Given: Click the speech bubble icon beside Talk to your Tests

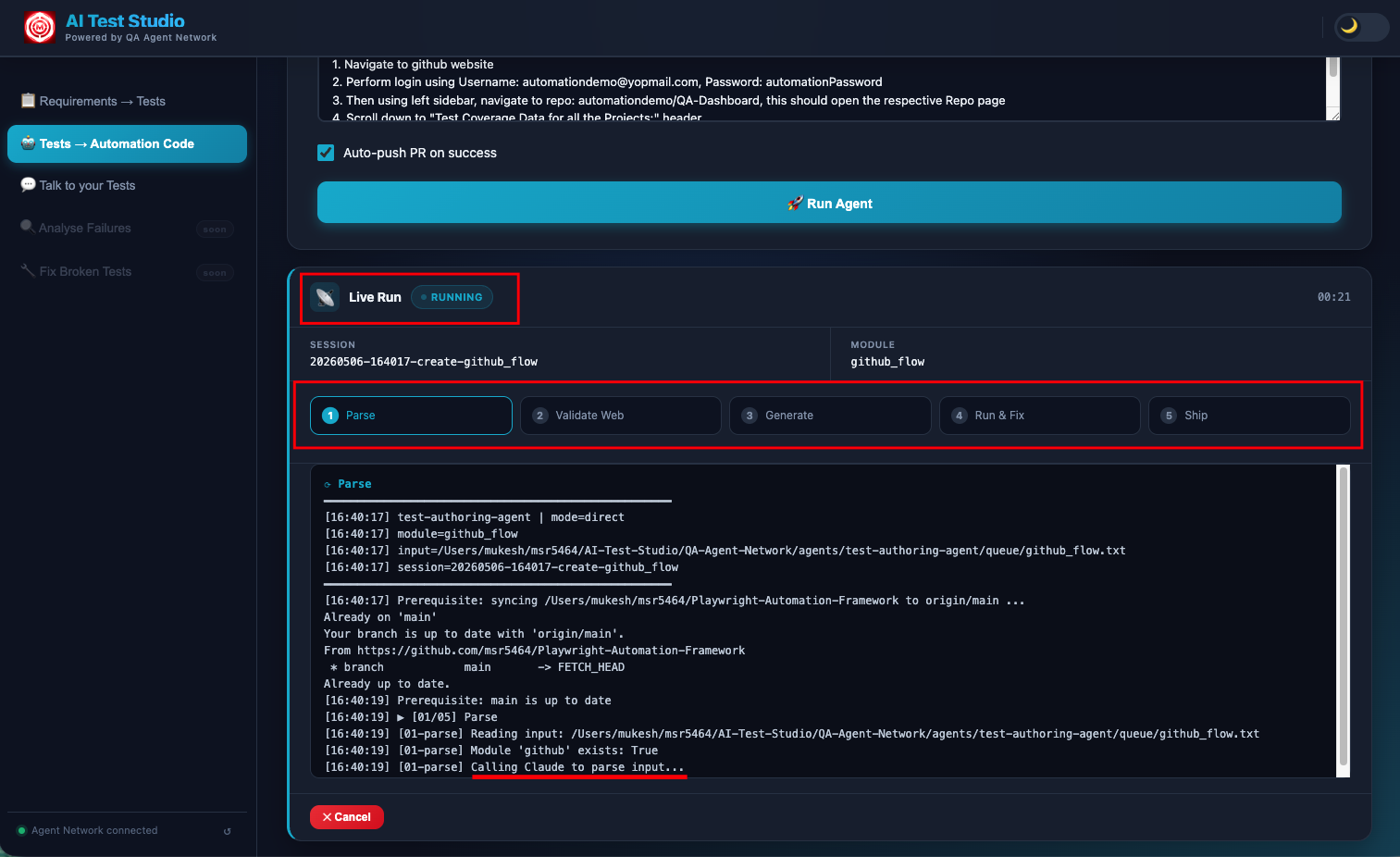Looking at the screenshot, I should 28,184.
